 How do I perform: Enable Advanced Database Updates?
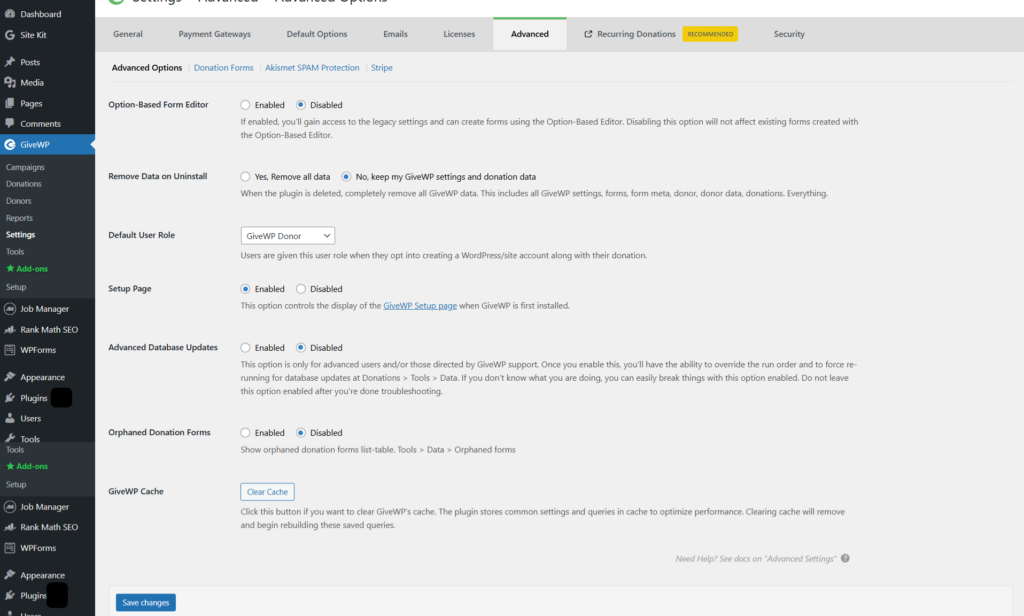[x=245, y=348]
